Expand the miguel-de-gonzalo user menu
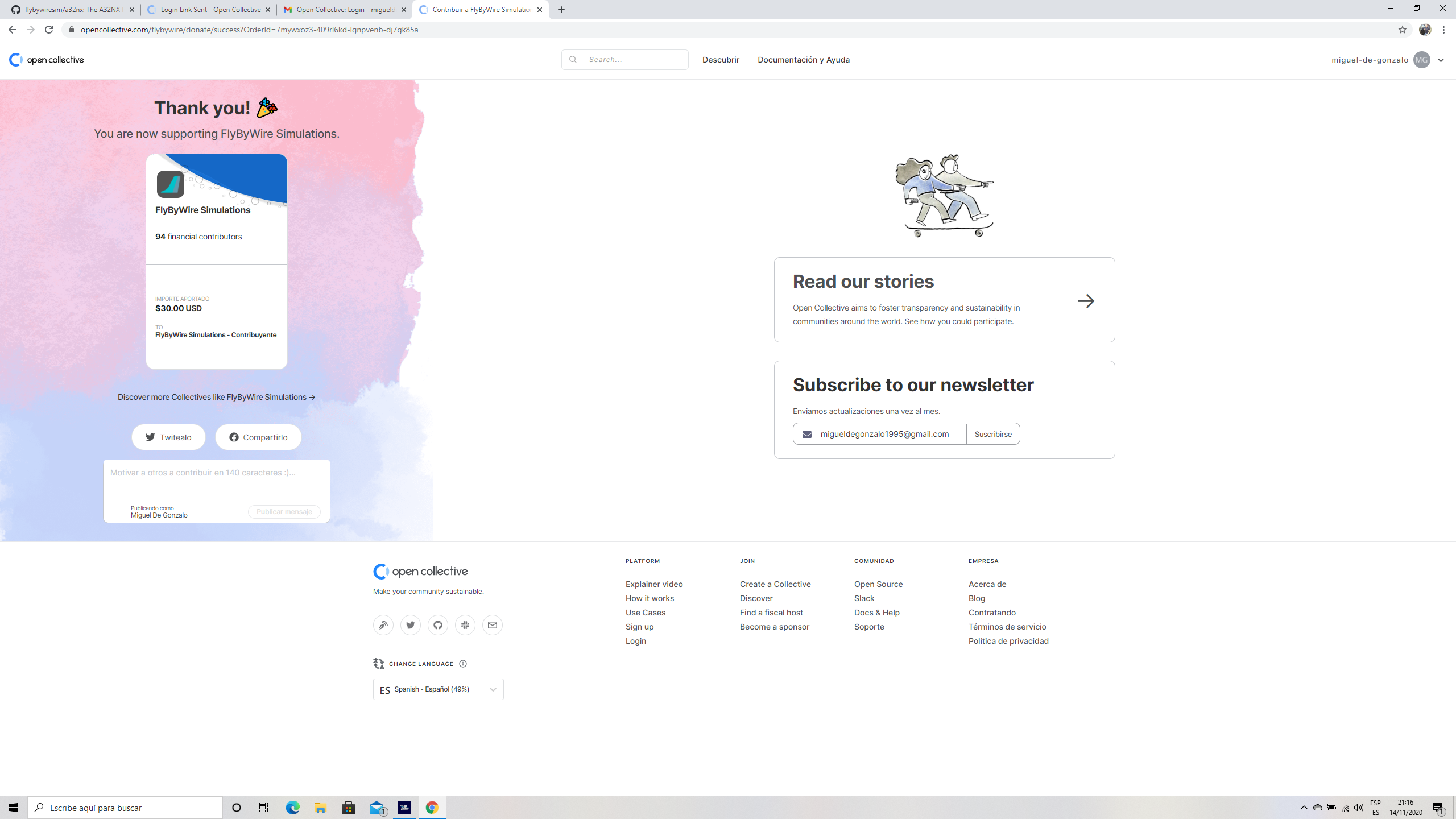The width and height of the screenshot is (1456, 819). click(x=1441, y=60)
